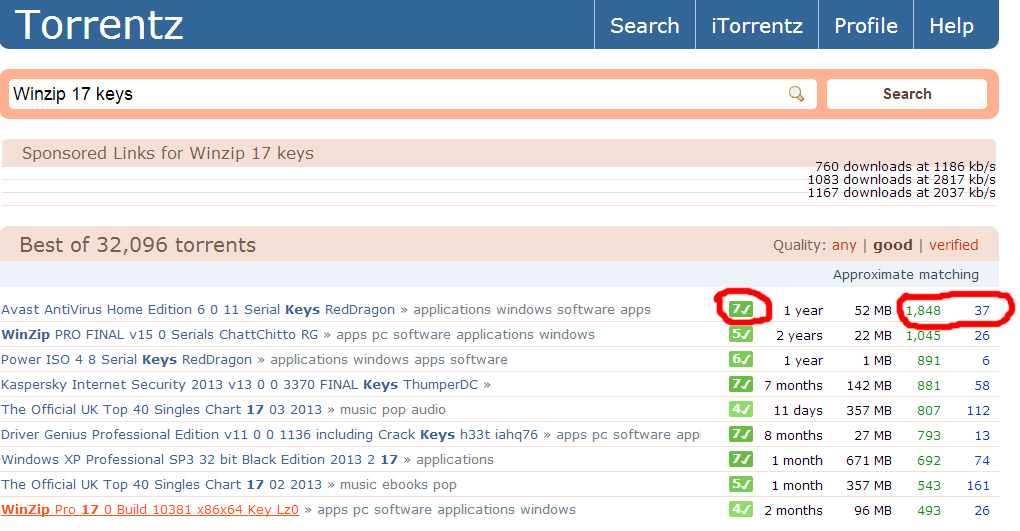Click '760 downloads at 1186 kb/s' sponsored line
The image size is (1020, 531).
point(905,167)
